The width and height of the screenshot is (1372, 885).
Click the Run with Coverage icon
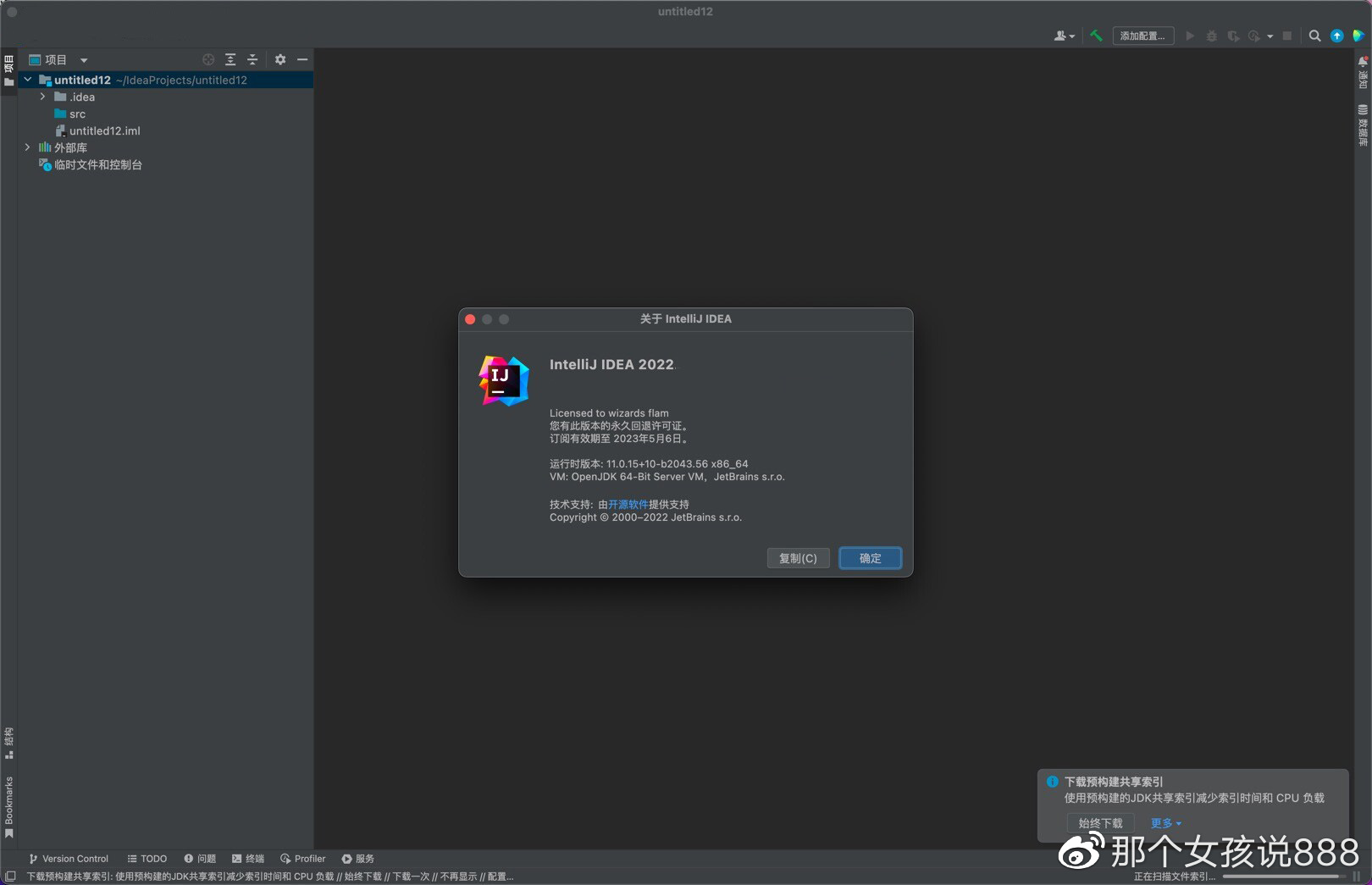pyautogui.click(x=1233, y=36)
